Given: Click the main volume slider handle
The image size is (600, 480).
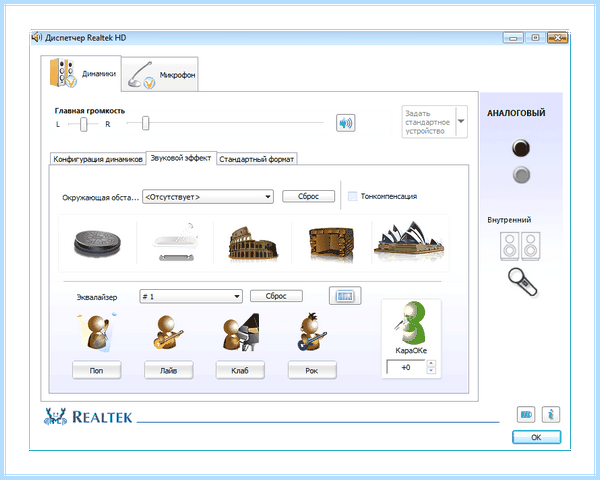Looking at the screenshot, I should pyautogui.click(x=145, y=123).
